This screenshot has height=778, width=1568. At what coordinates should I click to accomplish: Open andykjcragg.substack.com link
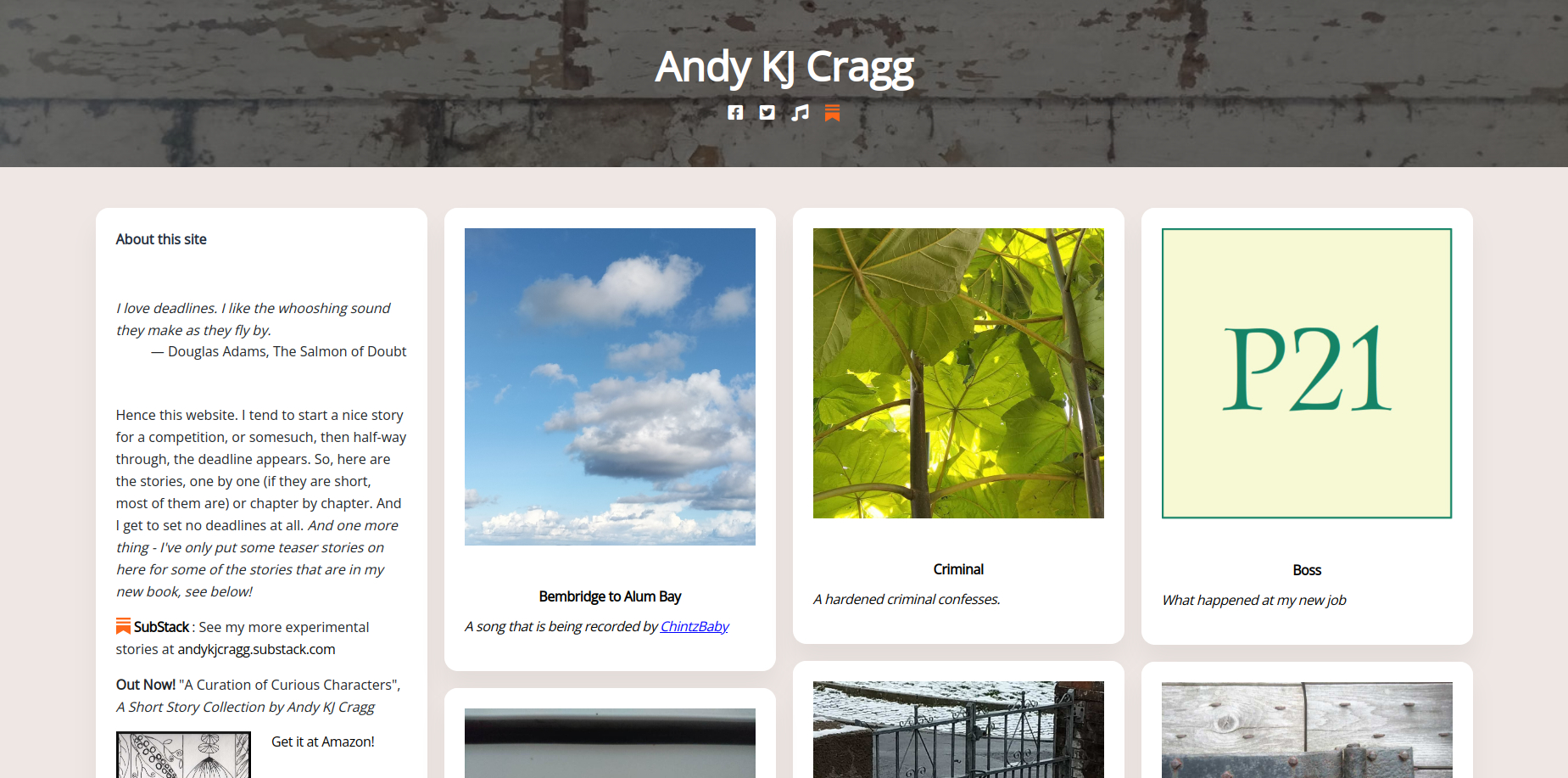click(256, 649)
